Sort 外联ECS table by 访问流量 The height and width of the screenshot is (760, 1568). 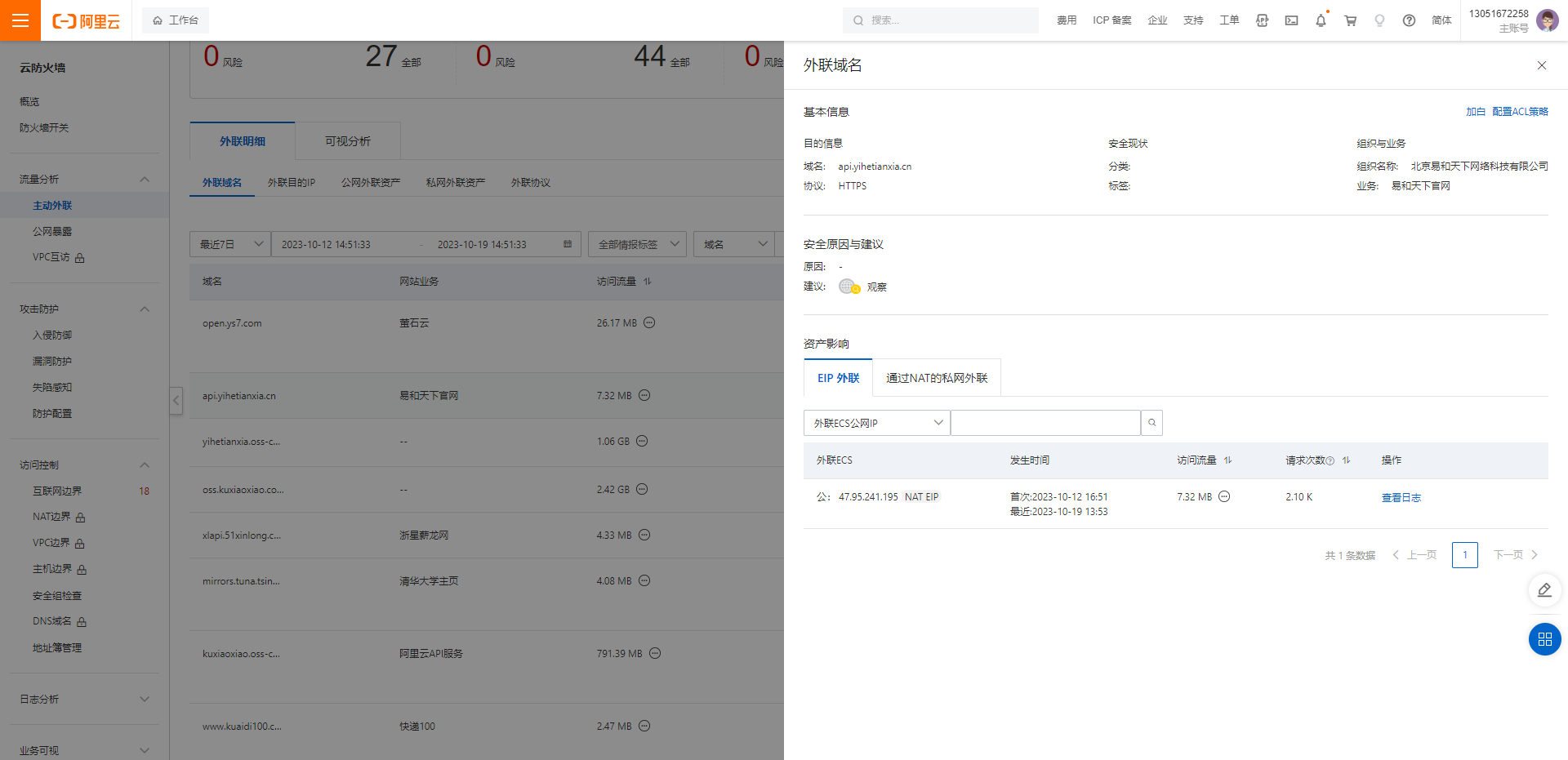[1227, 460]
